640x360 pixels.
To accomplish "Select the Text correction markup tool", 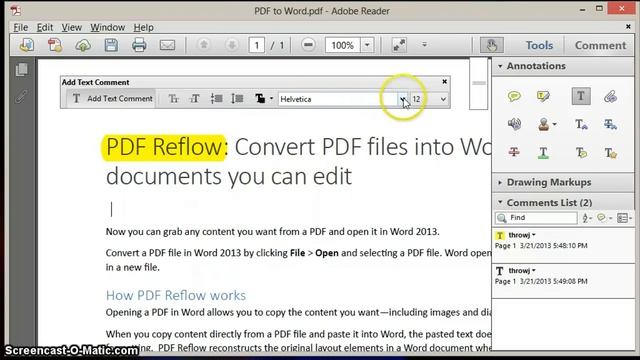I will (x=611, y=153).
